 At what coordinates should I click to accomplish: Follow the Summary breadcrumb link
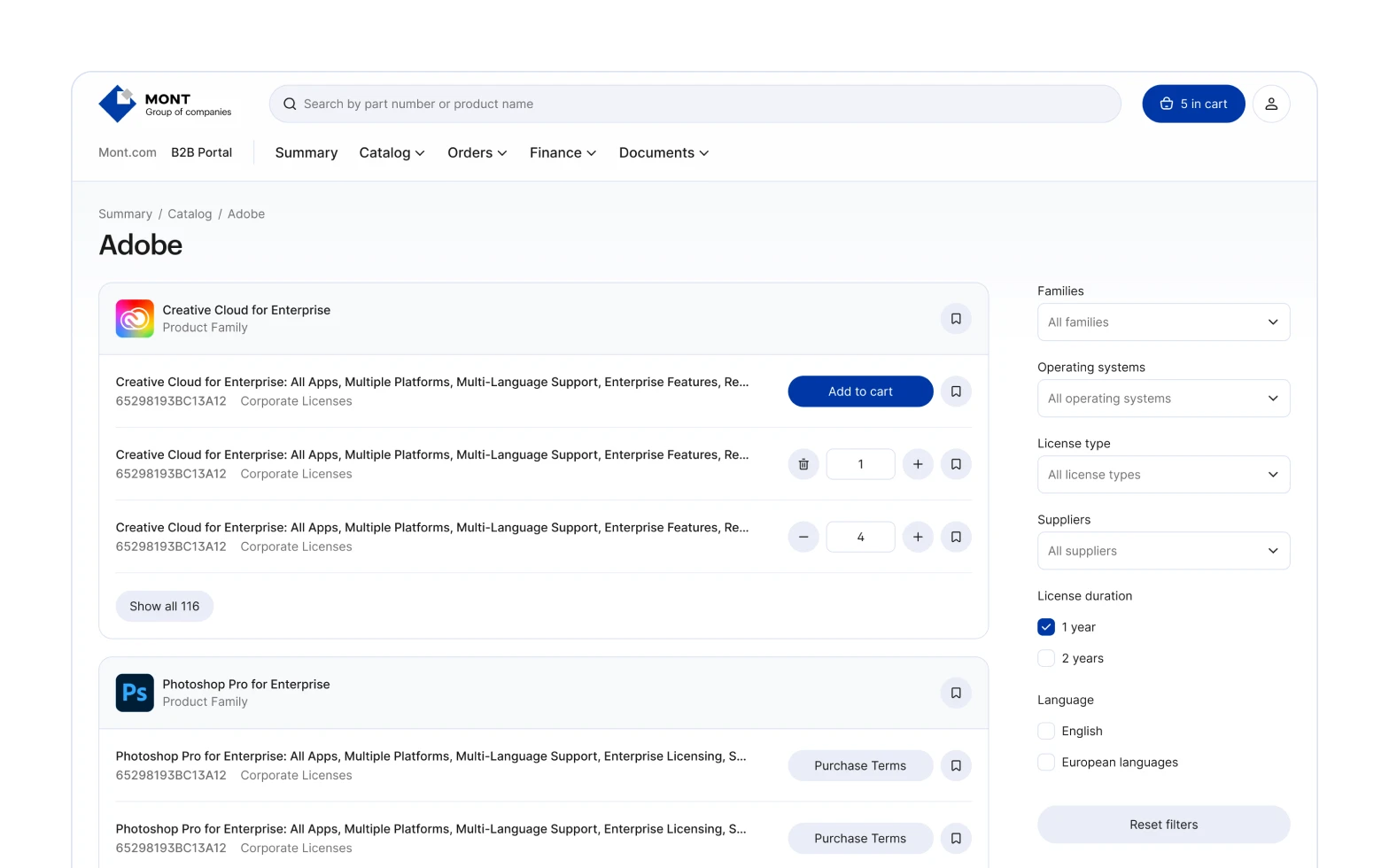click(x=125, y=213)
